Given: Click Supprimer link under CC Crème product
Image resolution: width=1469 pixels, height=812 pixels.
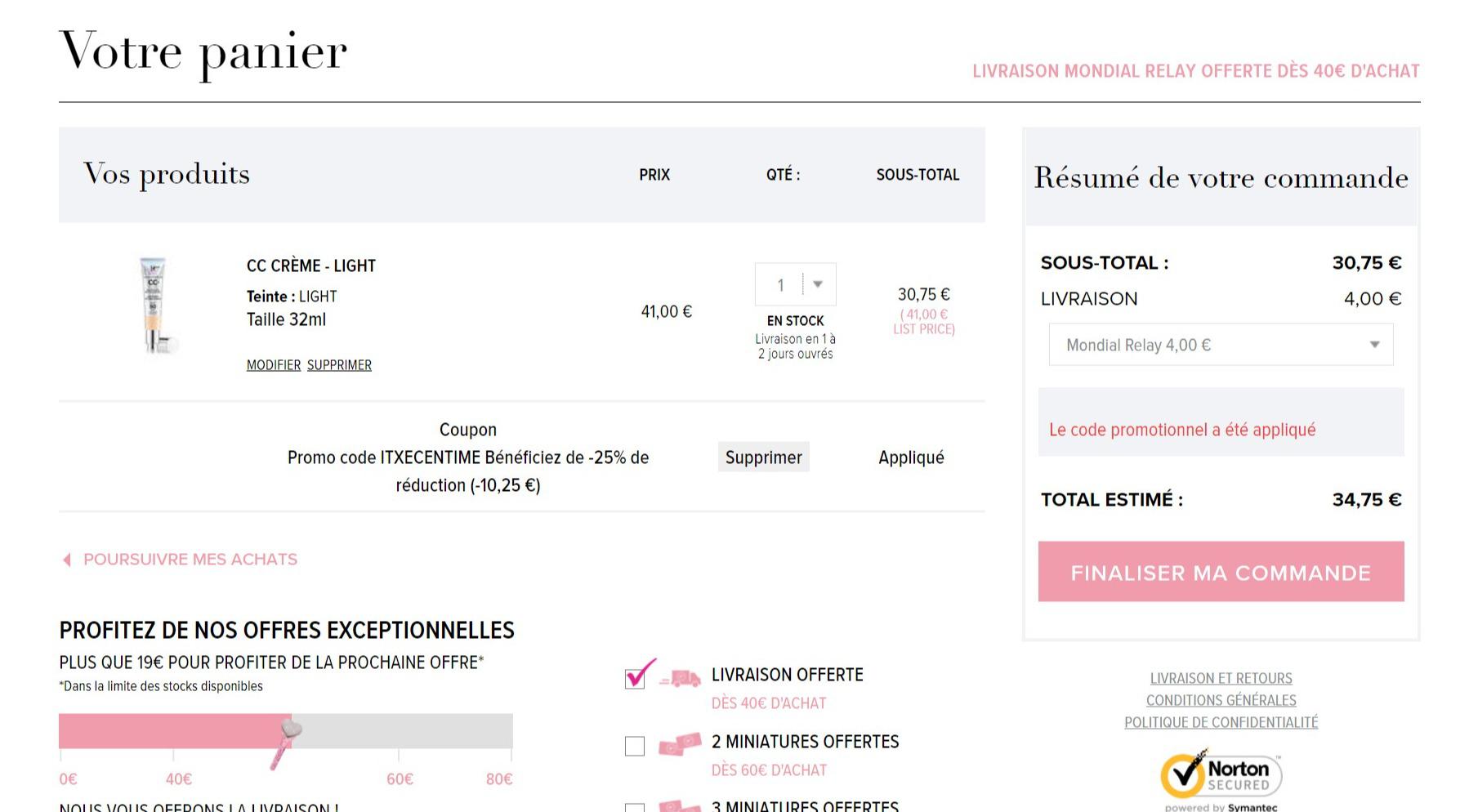Looking at the screenshot, I should click(x=339, y=365).
